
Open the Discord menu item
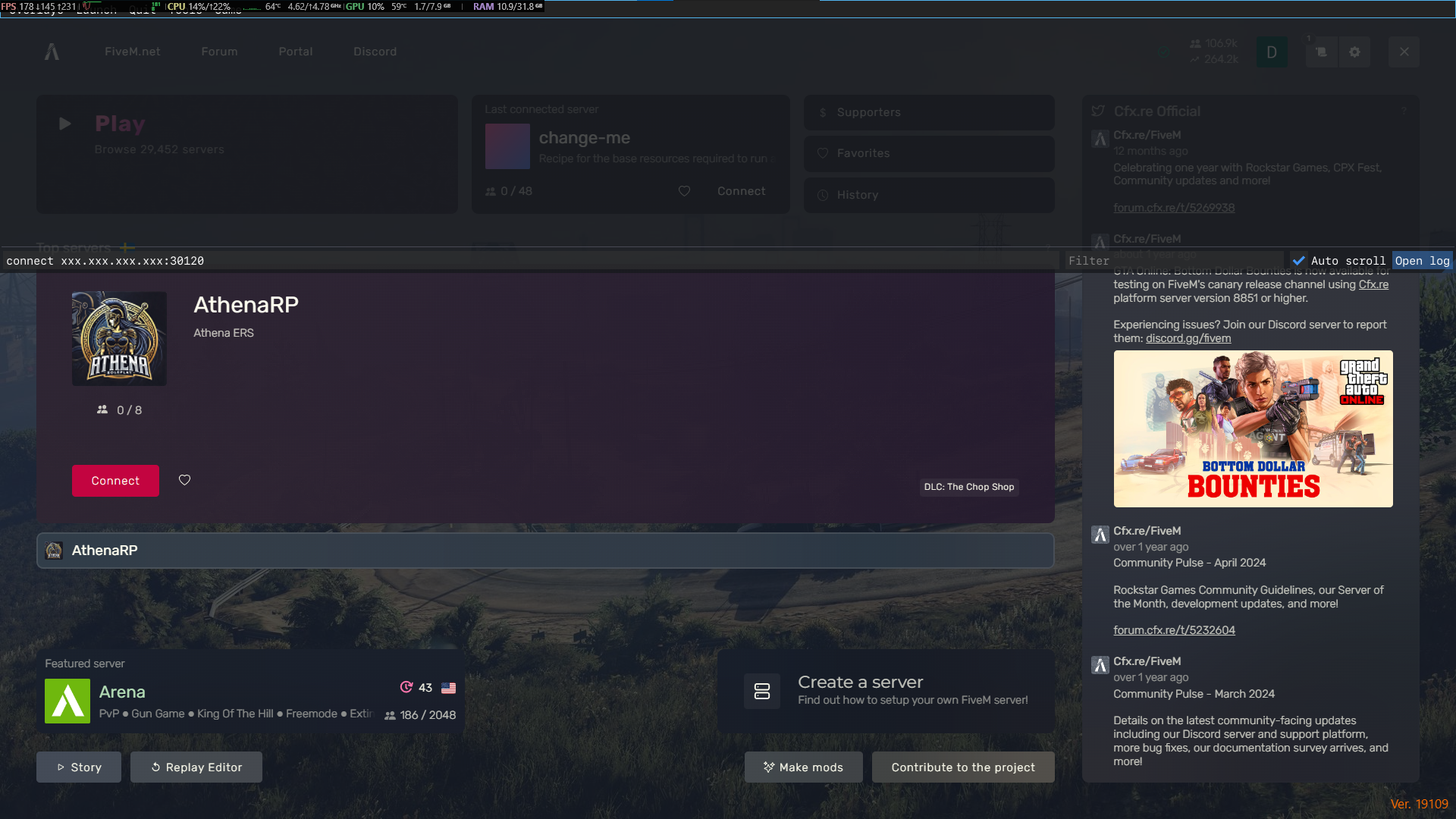(x=375, y=52)
